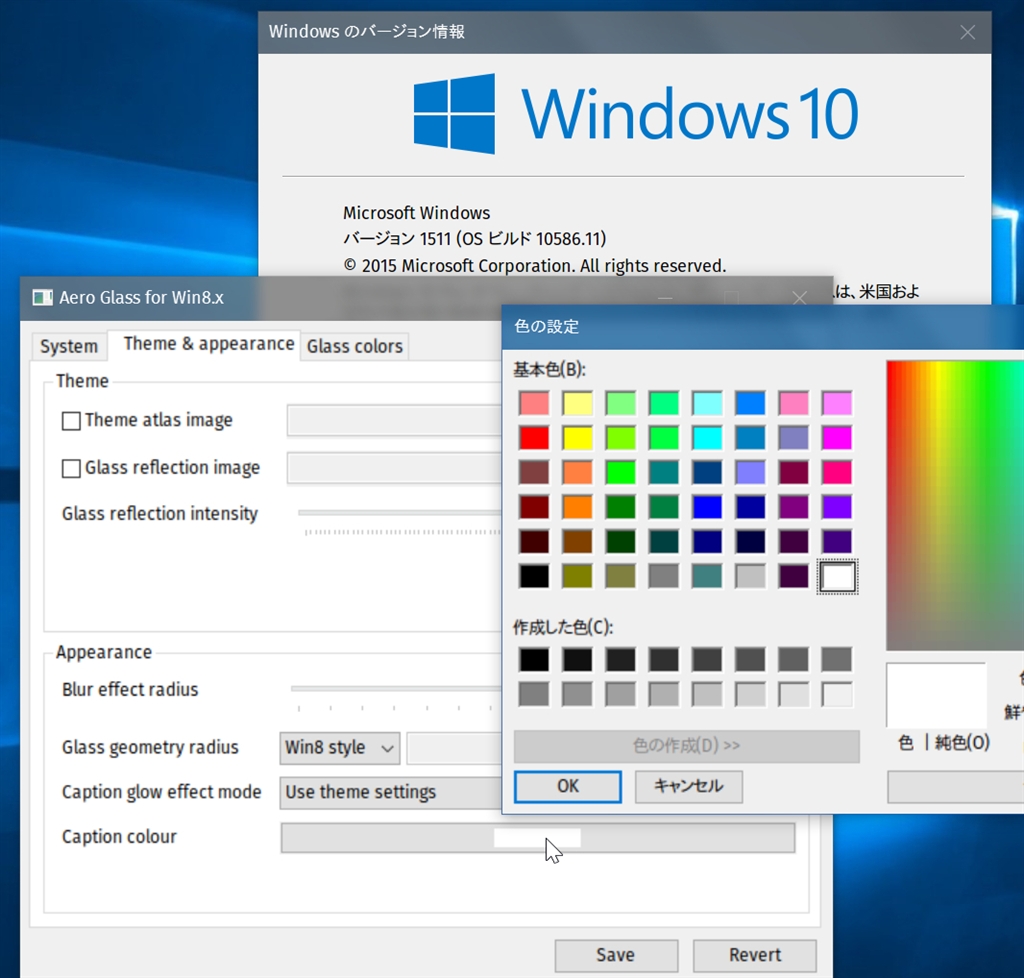Click the Save button
The width and height of the screenshot is (1024, 978).
pyautogui.click(x=616, y=955)
